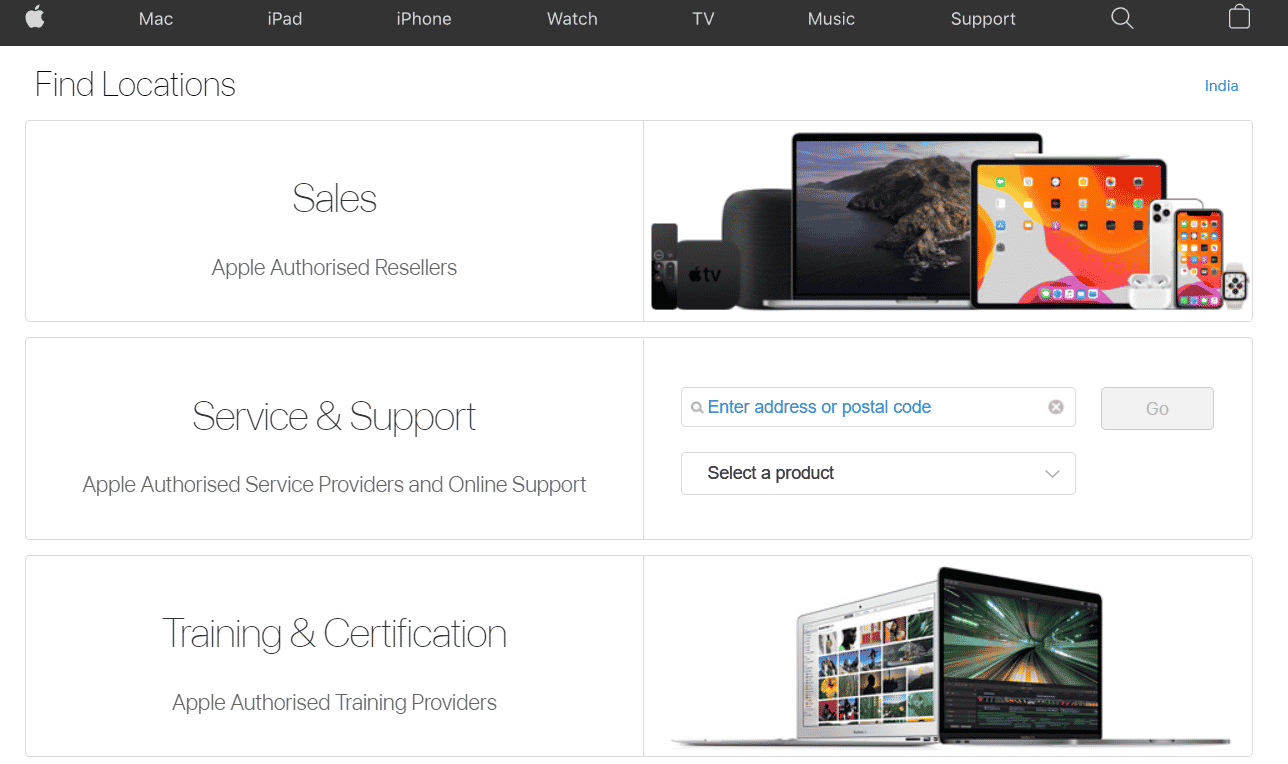The height and width of the screenshot is (764, 1288).
Task: Clear the address field with the x icon
Action: (x=1055, y=407)
